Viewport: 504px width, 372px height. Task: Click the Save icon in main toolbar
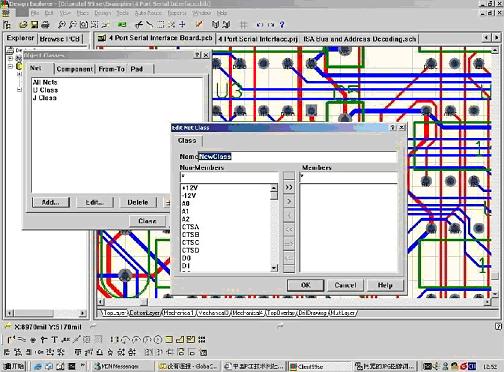[34, 25]
